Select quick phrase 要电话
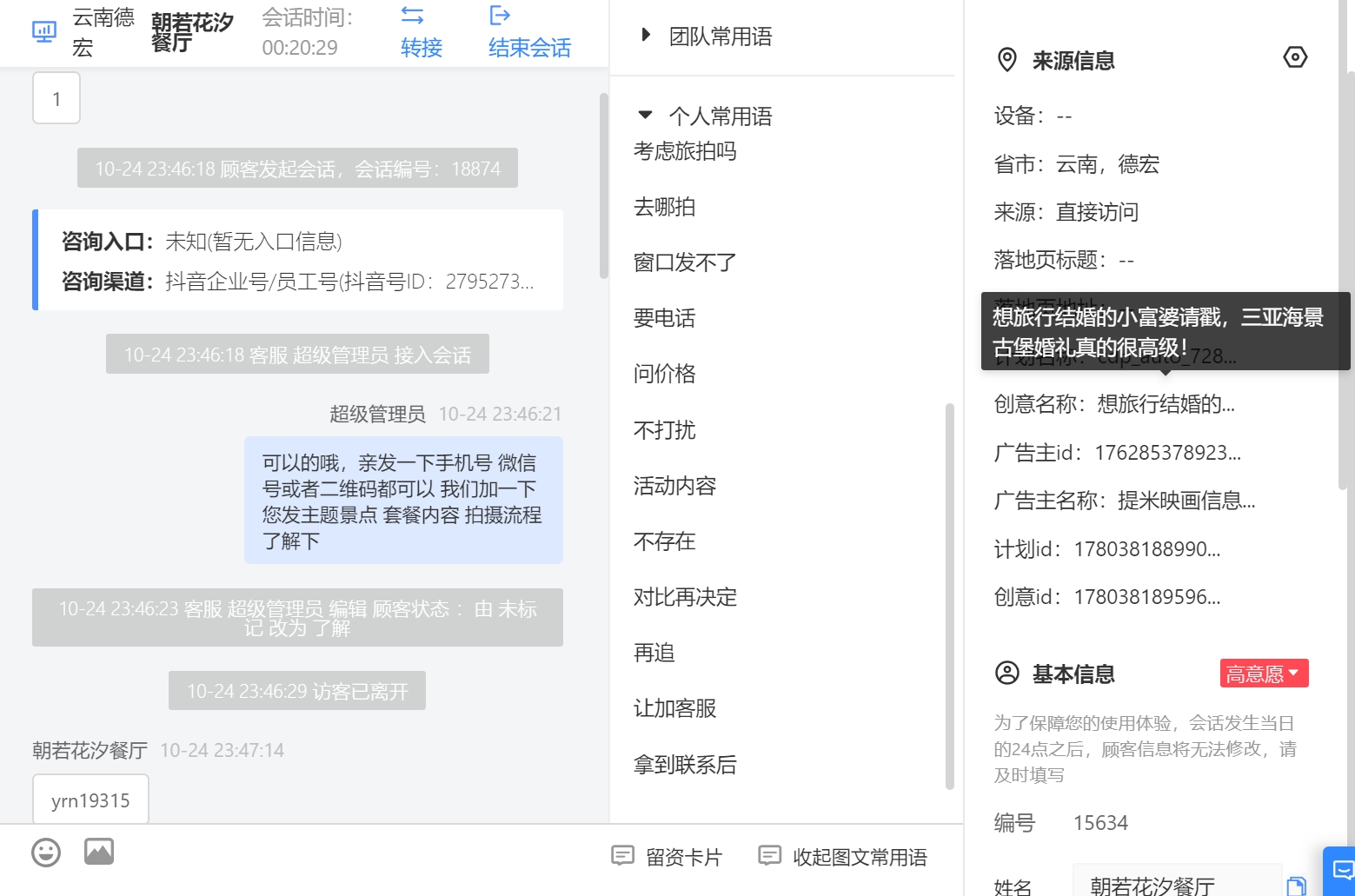1355x896 pixels. coord(665,318)
